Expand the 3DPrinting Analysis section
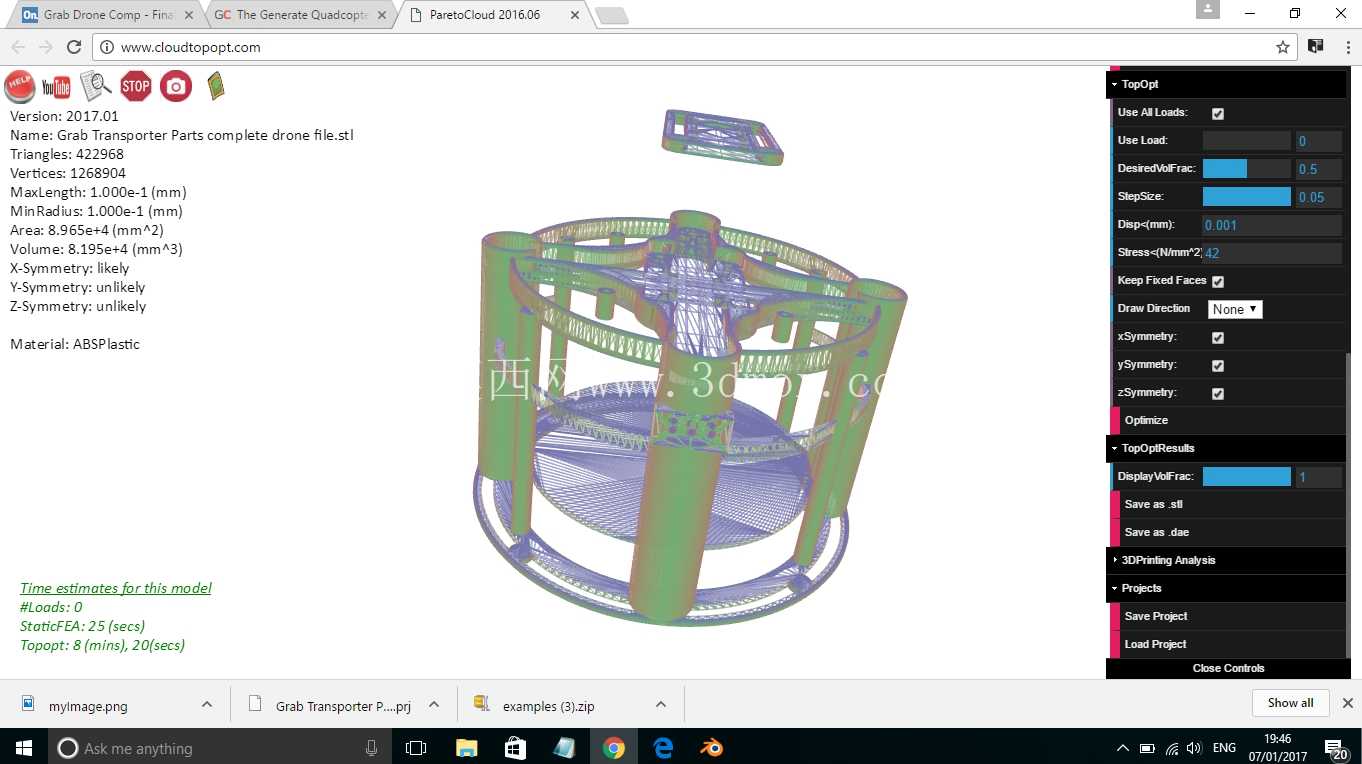 (1228, 560)
